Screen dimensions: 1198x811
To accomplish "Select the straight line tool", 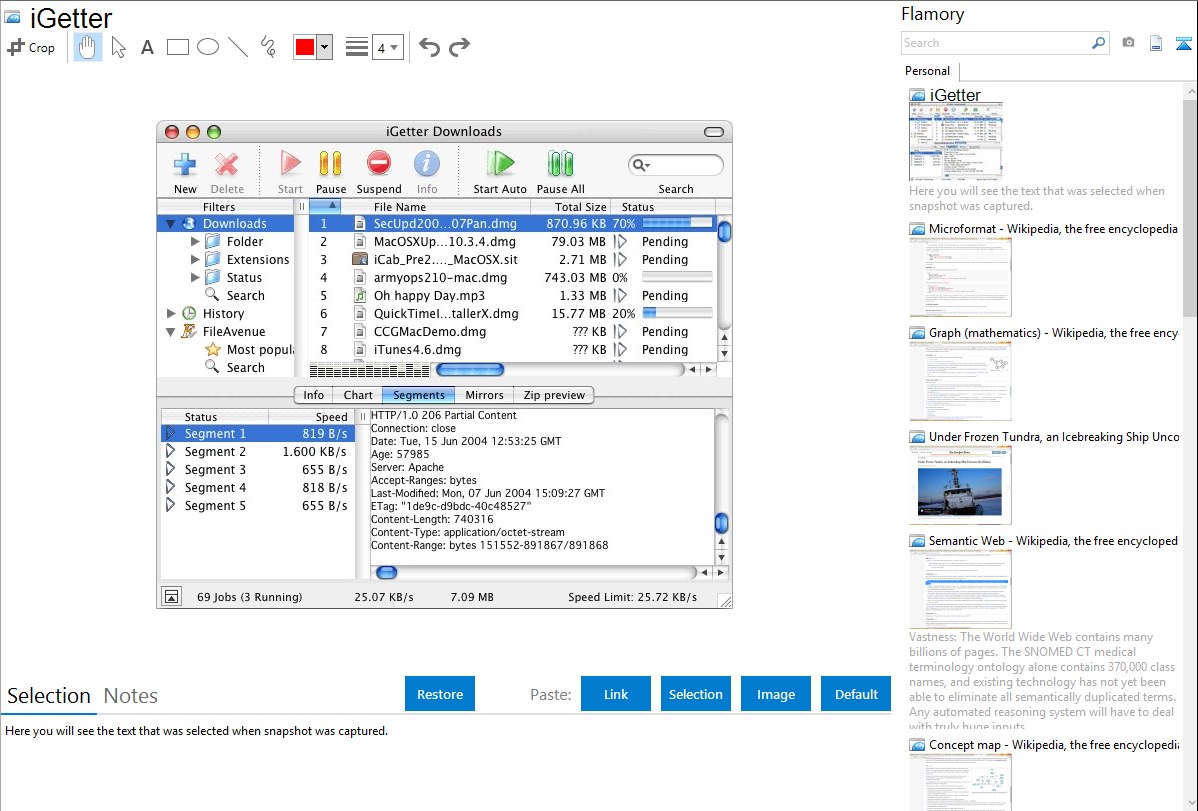I will 238,47.
